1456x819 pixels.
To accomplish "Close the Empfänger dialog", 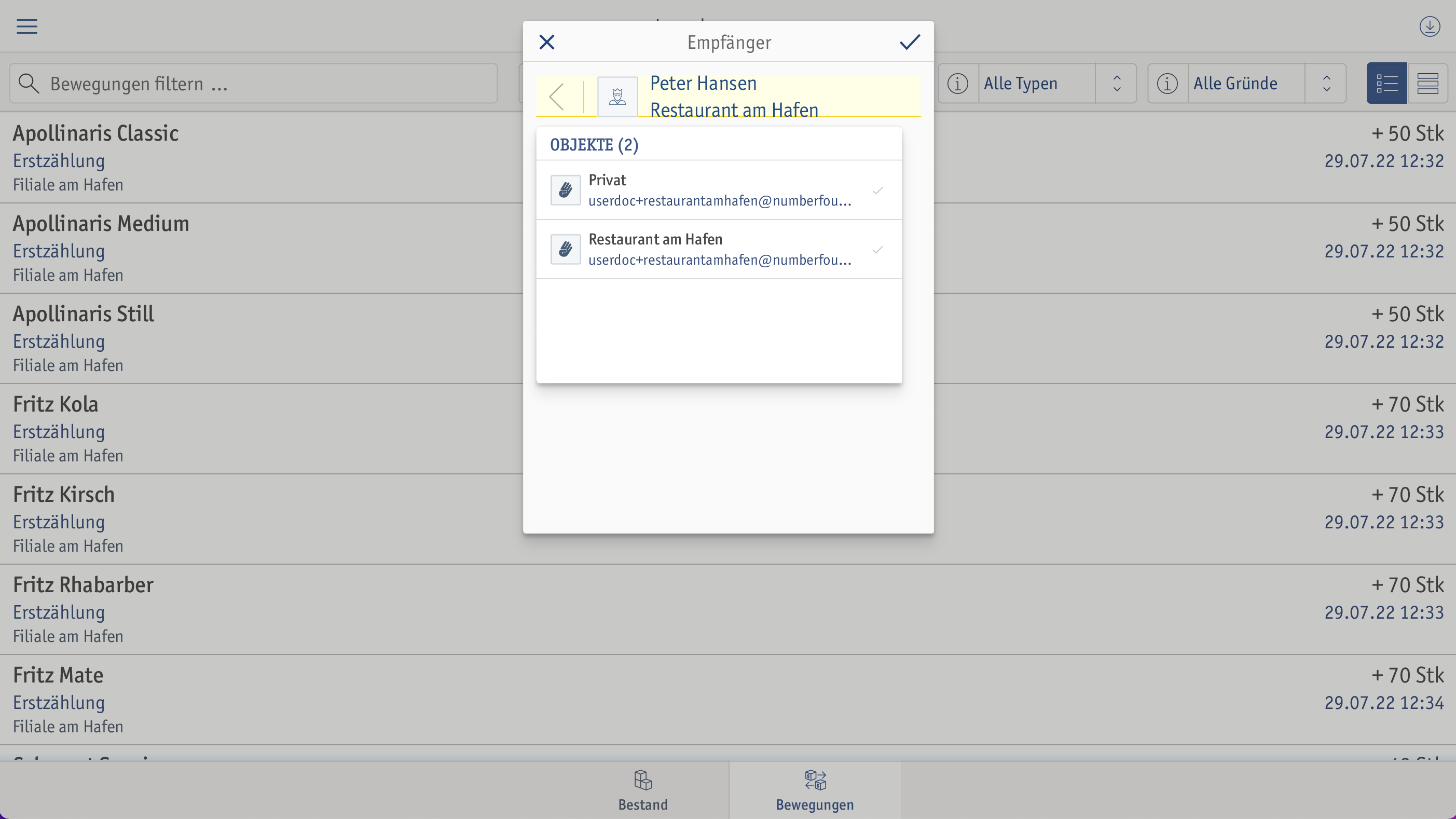I will tap(546, 42).
